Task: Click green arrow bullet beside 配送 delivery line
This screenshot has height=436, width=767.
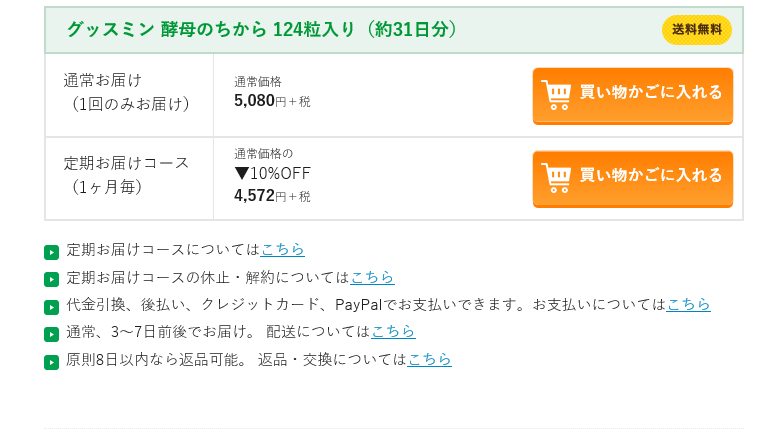Action: click(52, 334)
